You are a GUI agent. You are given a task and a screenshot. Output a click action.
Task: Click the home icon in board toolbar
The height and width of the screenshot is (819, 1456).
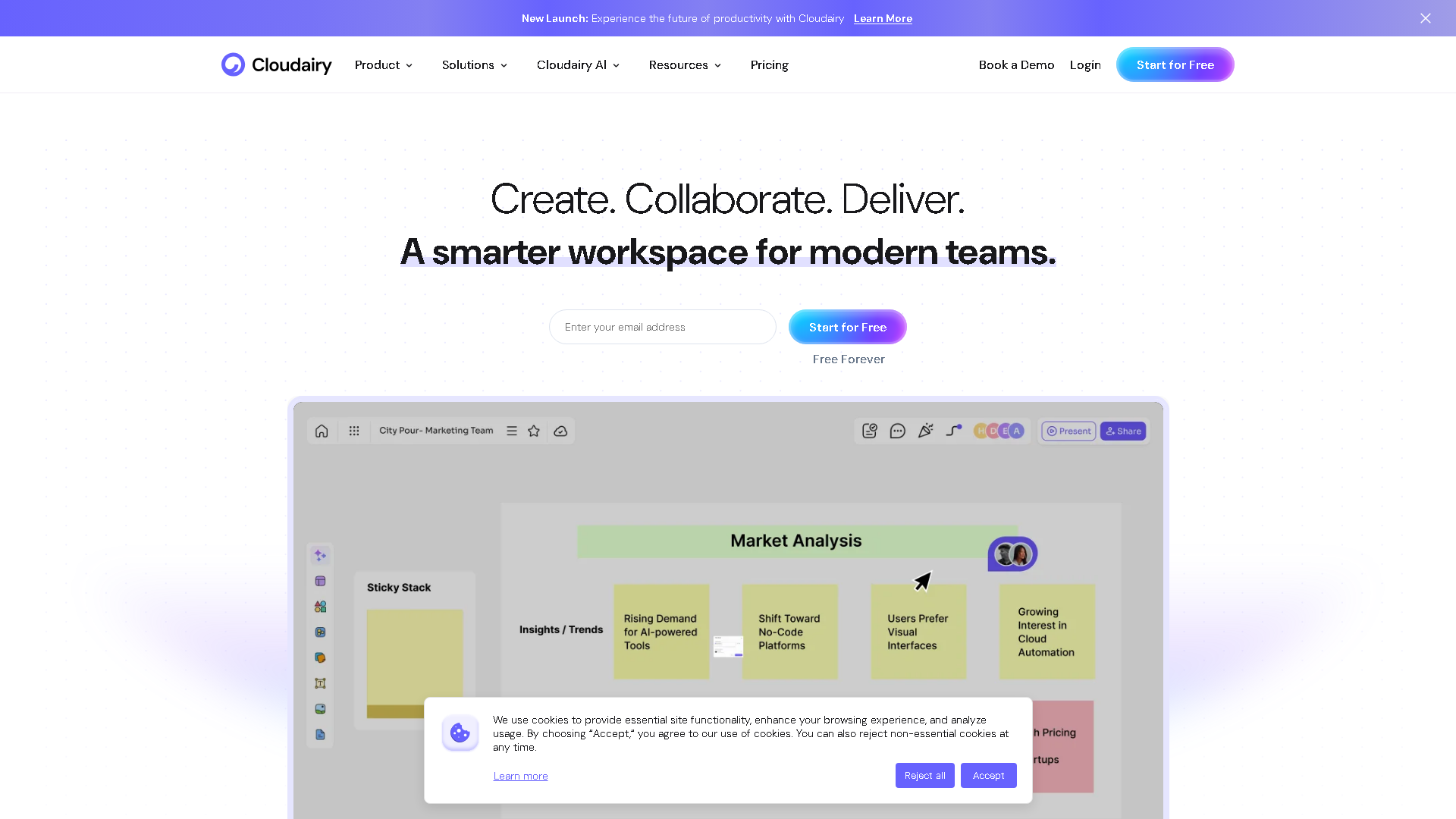click(x=322, y=431)
